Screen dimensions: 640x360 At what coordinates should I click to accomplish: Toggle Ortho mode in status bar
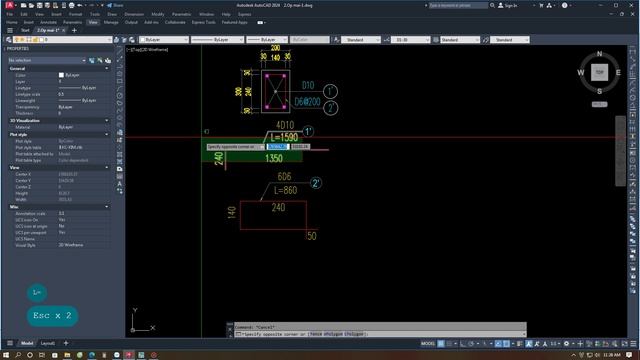463,344
